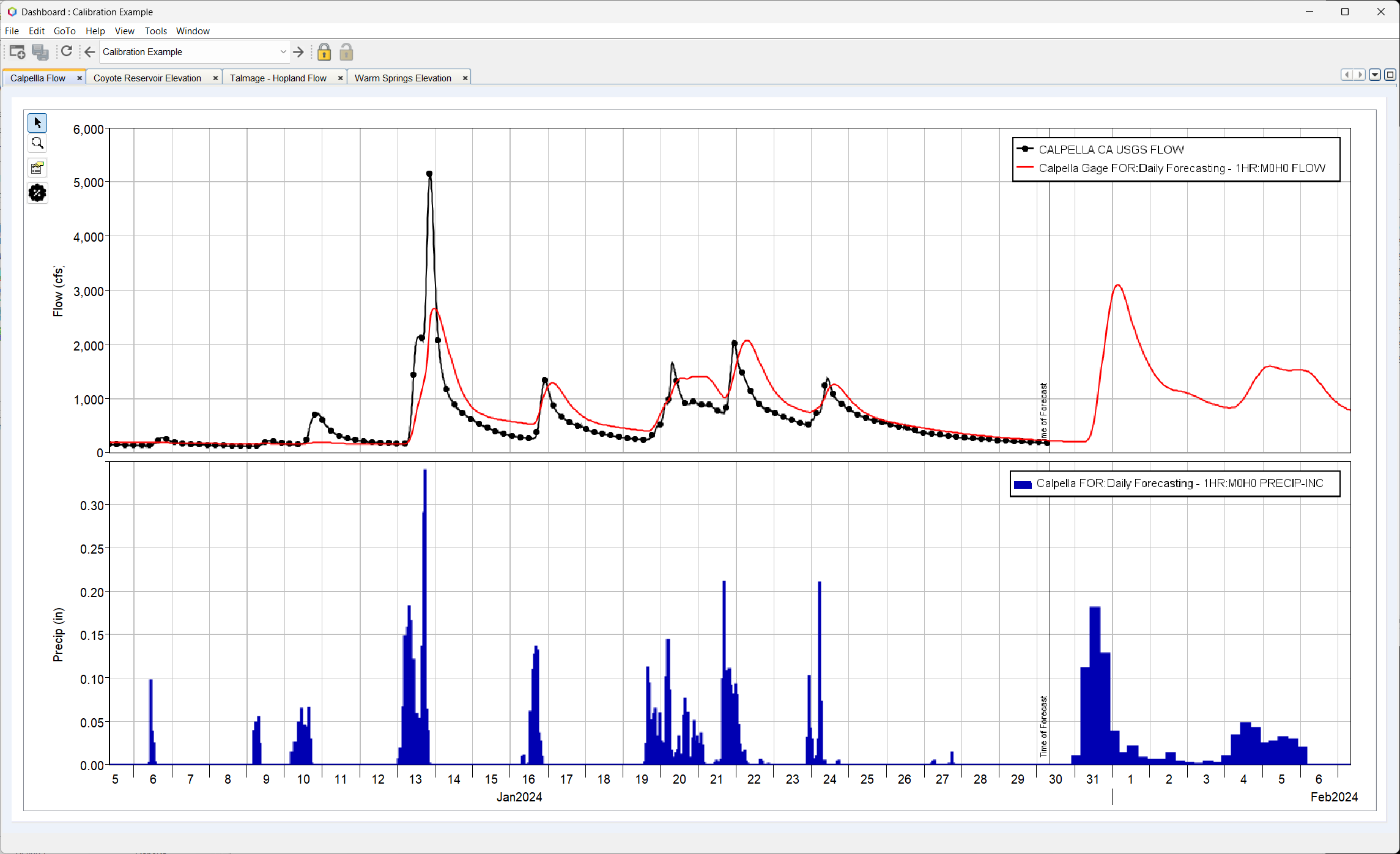Image resolution: width=1400 pixels, height=854 pixels.
Task: Refresh the current dashboard
Action: pos(67,51)
